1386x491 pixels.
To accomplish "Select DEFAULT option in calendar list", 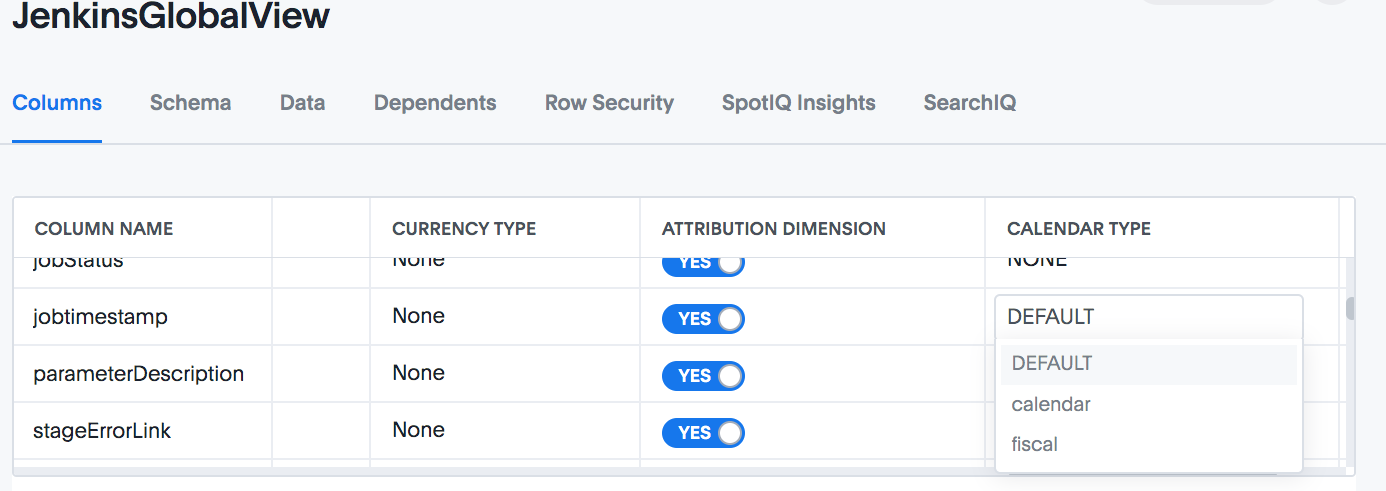I will point(1149,364).
